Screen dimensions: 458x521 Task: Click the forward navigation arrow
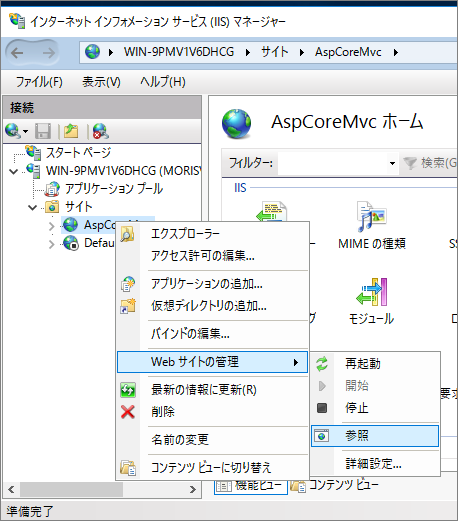[x=49, y=53]
